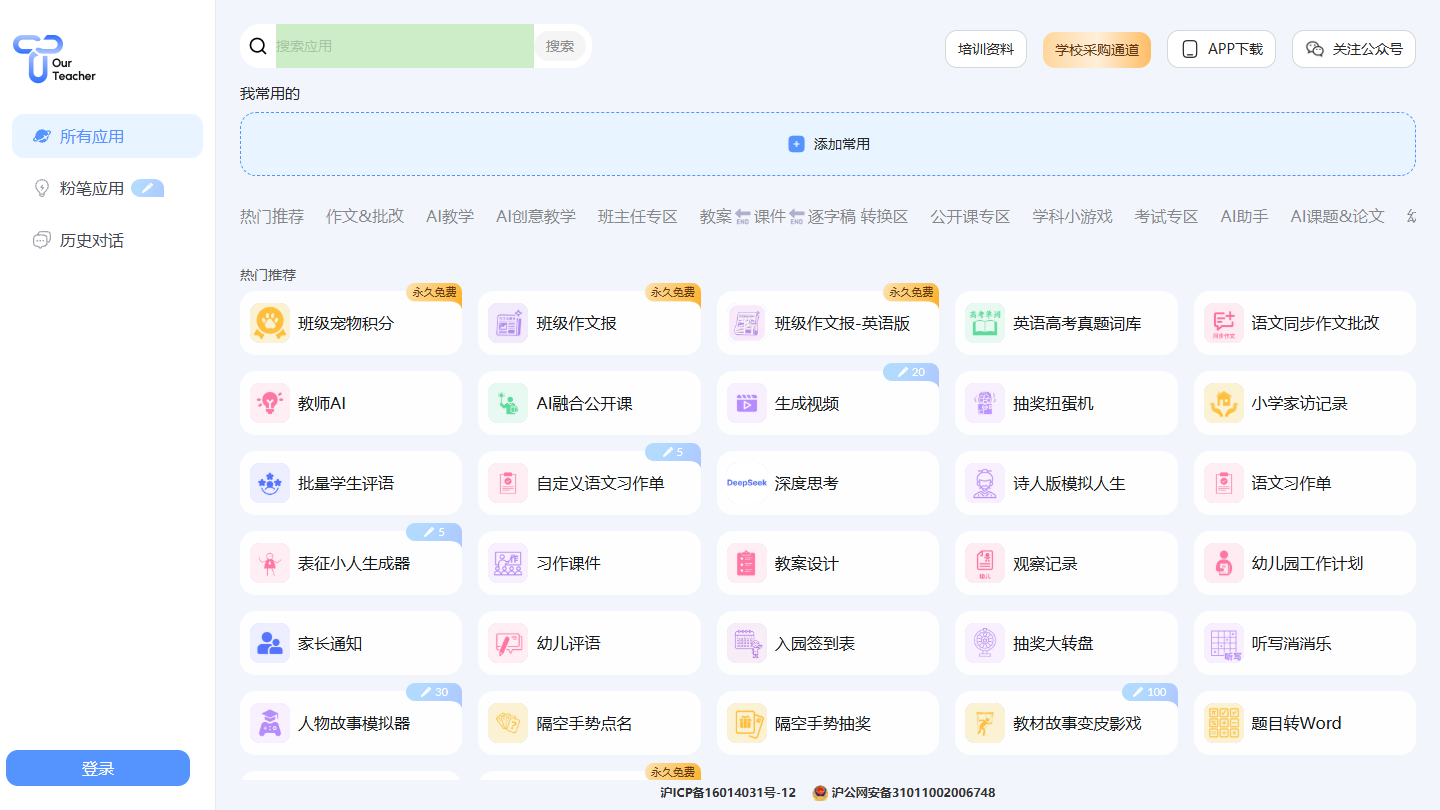Click the APP下载 button
Image resolution: width=1440 pixels, height=810 pixels.
(x=1221, y=49)
